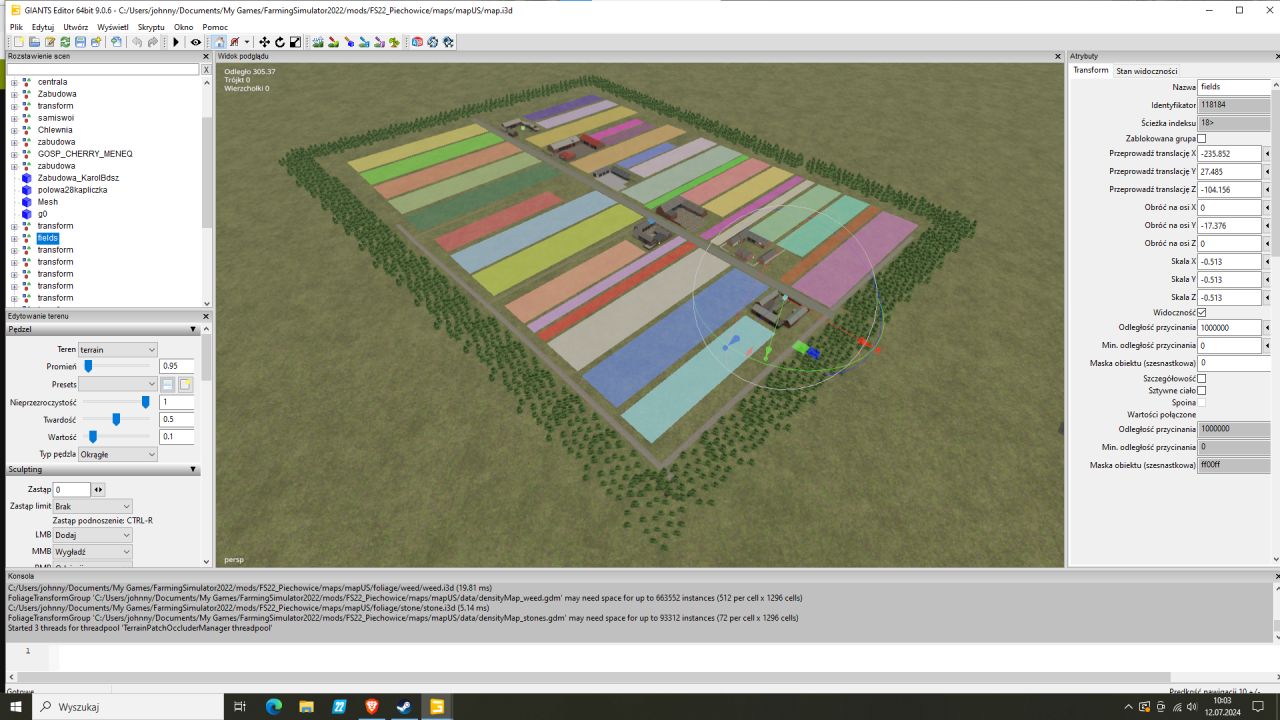The height and width of the screenshot is (720, 1280).
Task: Switch to the Stan widoczności tab
Action: (1147, 71)
